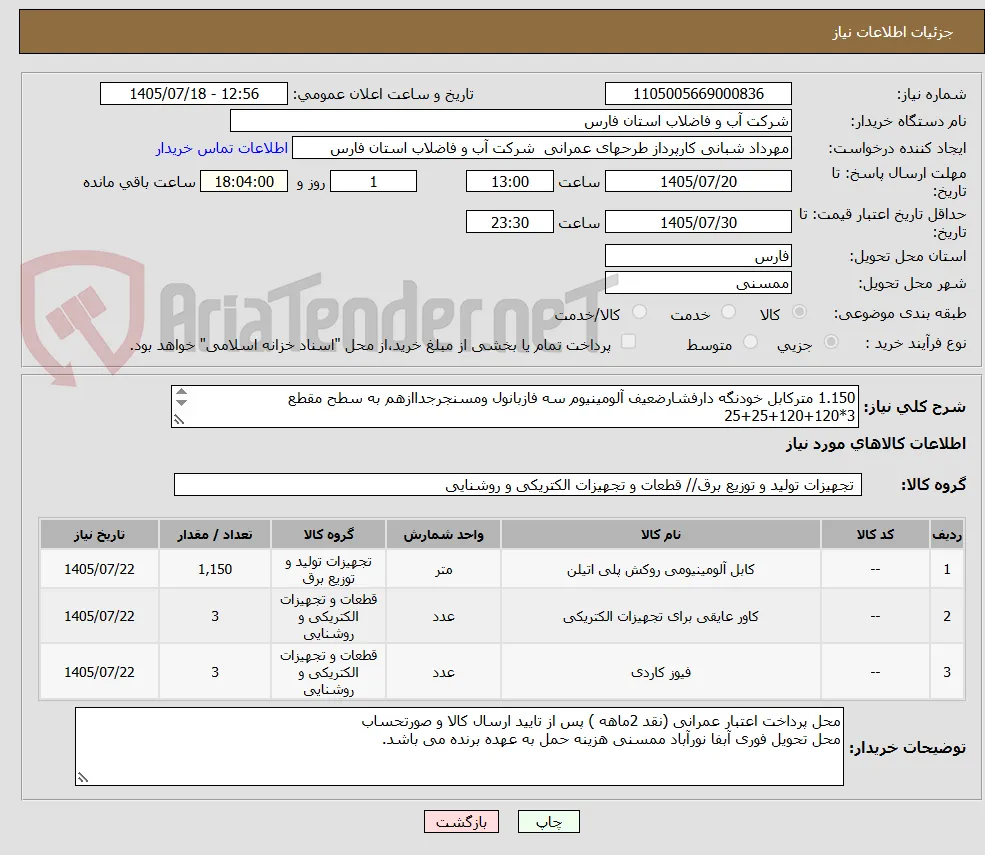Click the row number 2 cell
This screenshot has width=985, height=855.
947,616
